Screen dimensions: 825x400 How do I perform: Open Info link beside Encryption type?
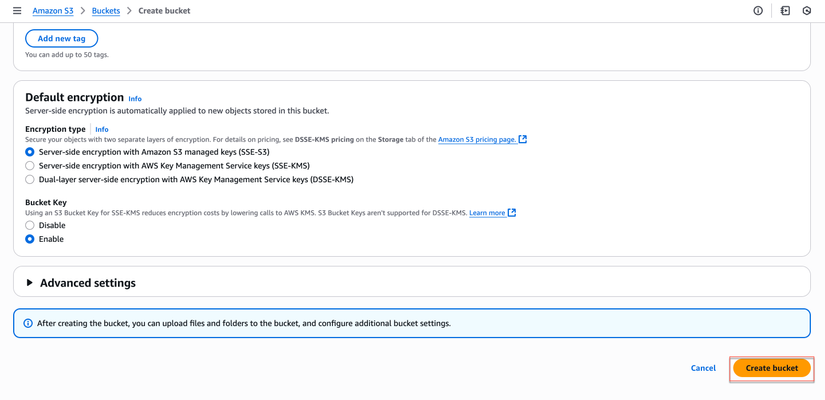tap(102, 130)
